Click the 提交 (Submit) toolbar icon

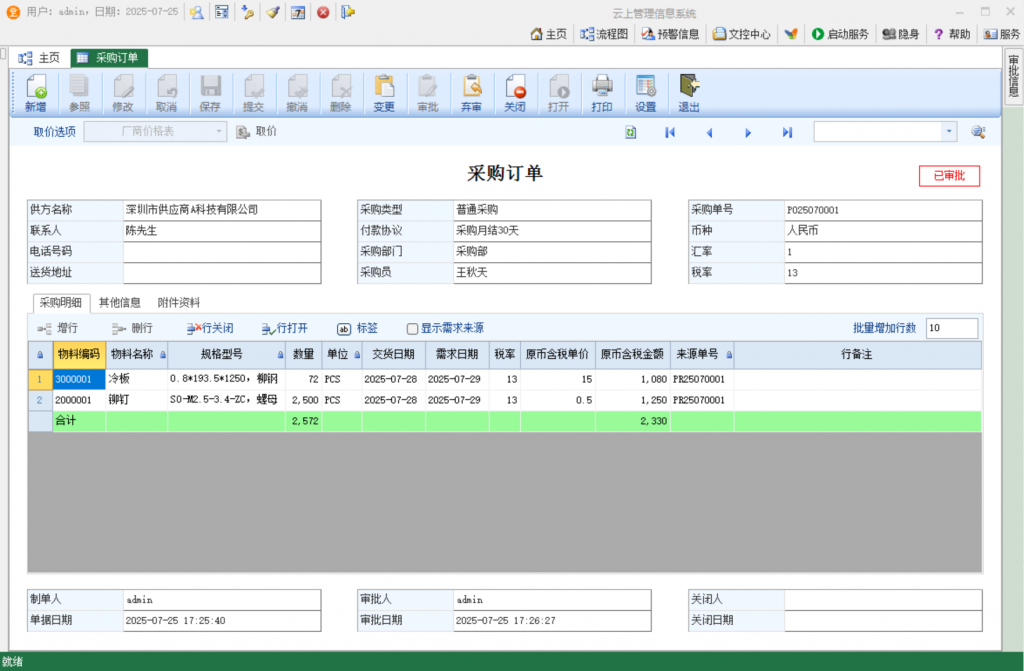coord(253,93)
